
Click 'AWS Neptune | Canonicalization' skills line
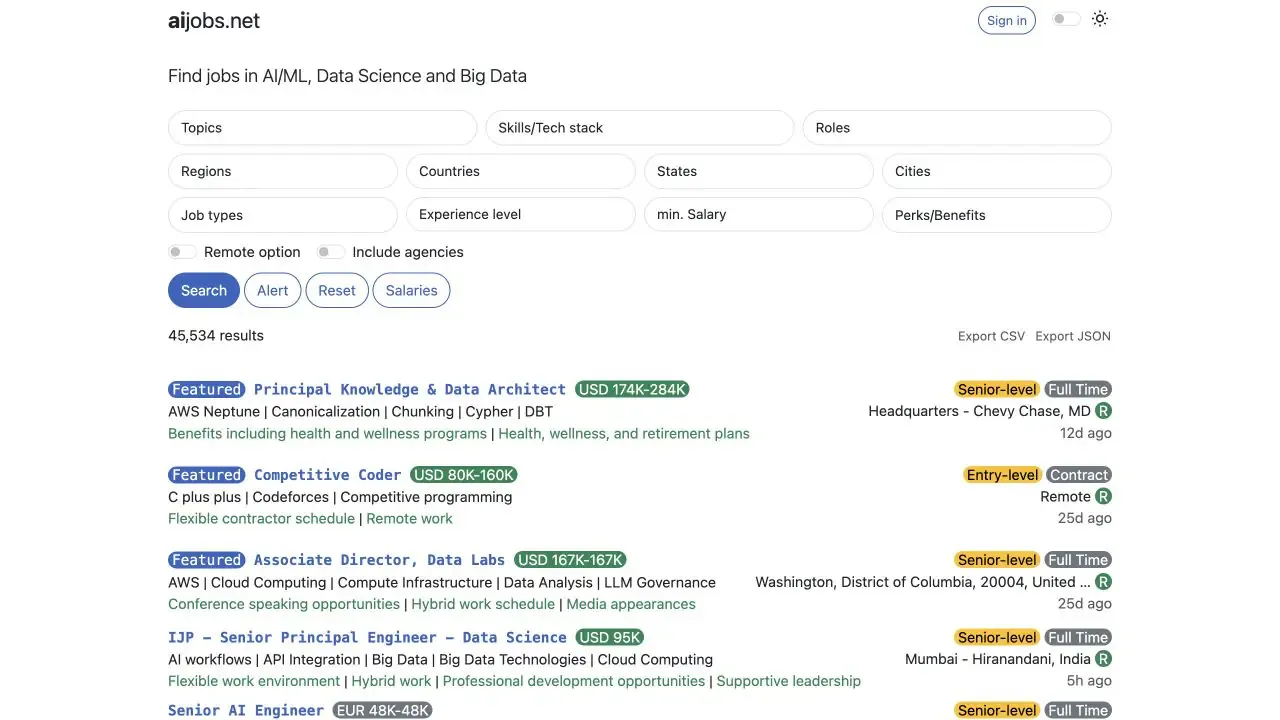pos(360,411)
